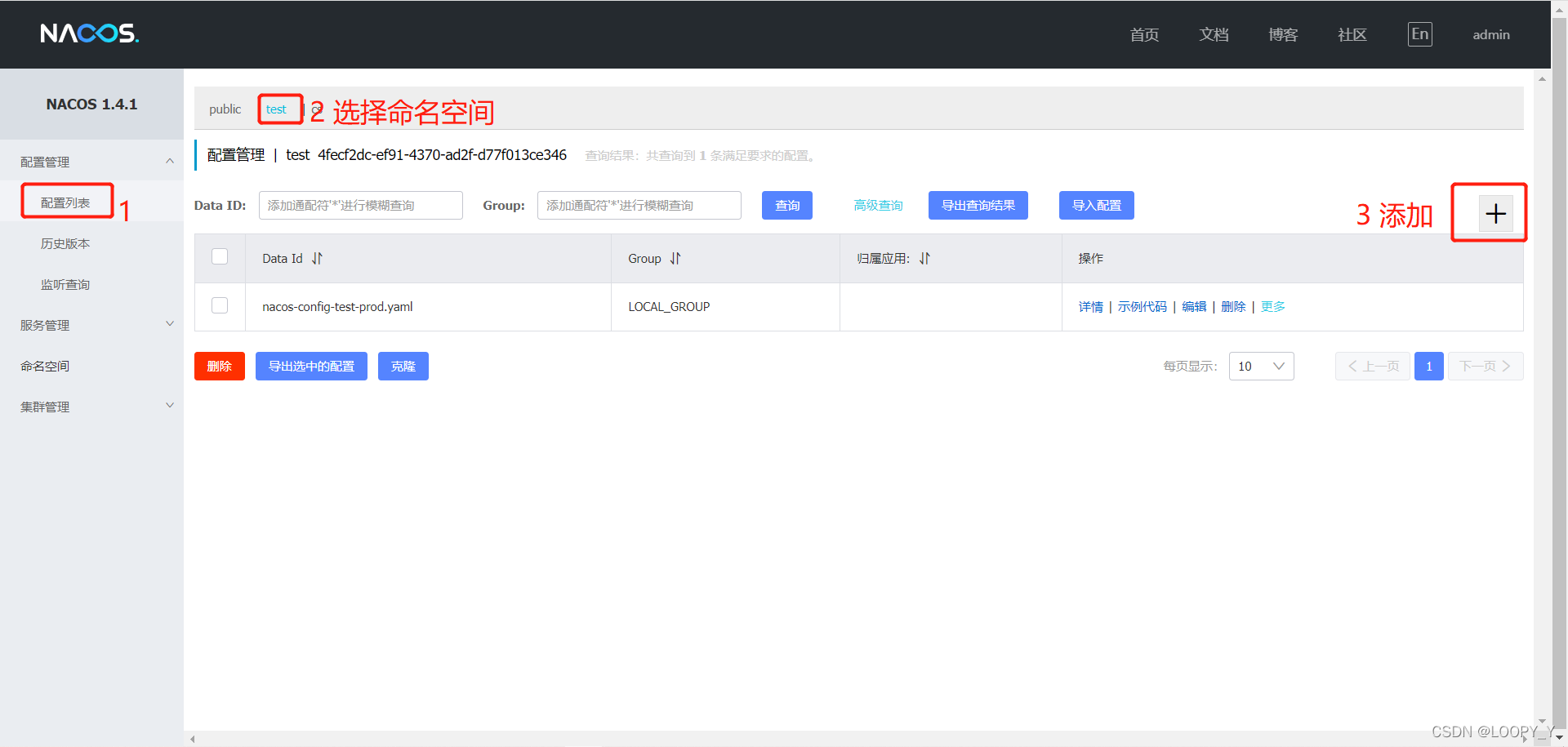Open 示例代码 for nacos-config-test-prod.yaml
The height and width of the screenshot is (747, 1568).
click(1142, 307)
